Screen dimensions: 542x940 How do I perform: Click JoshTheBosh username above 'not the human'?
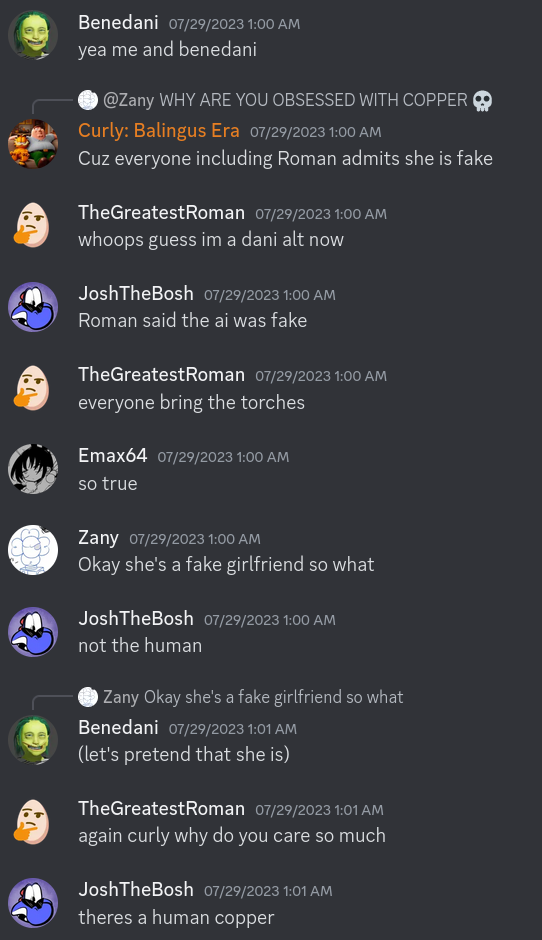(136, 618)
